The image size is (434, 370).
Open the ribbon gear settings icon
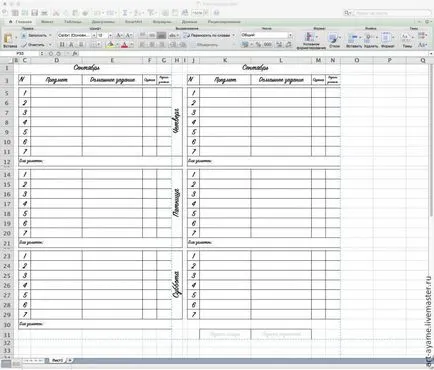427,22
